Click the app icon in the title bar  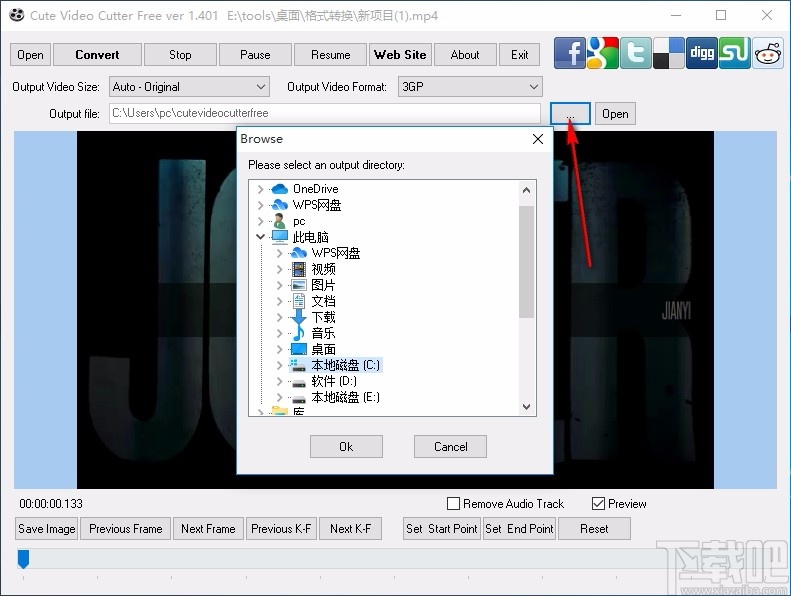point(16,15)
